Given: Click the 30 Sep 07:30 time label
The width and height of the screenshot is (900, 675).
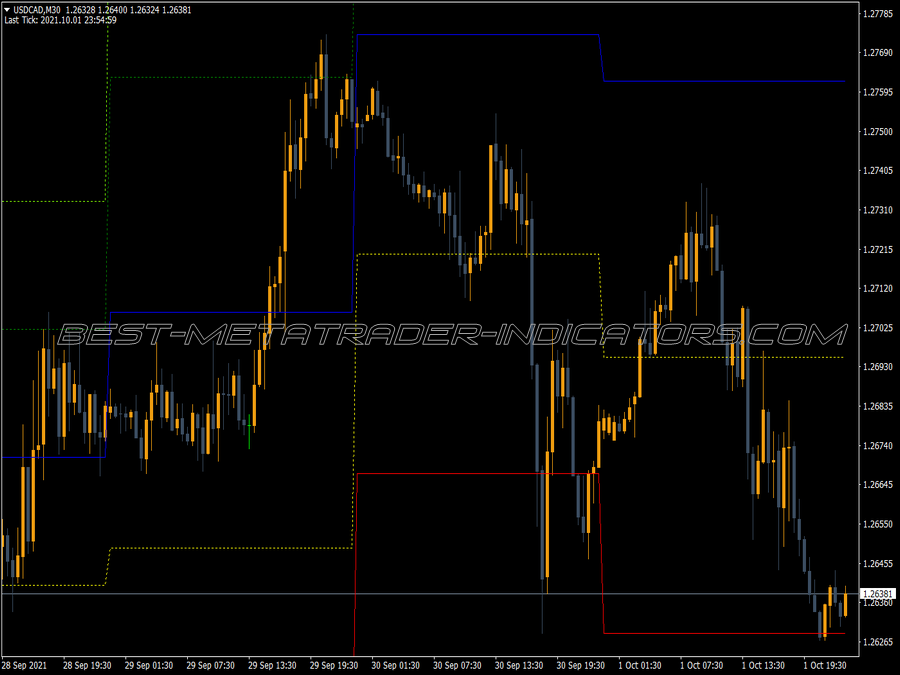Looking at the screenshot, I should (x=457, y=665).
